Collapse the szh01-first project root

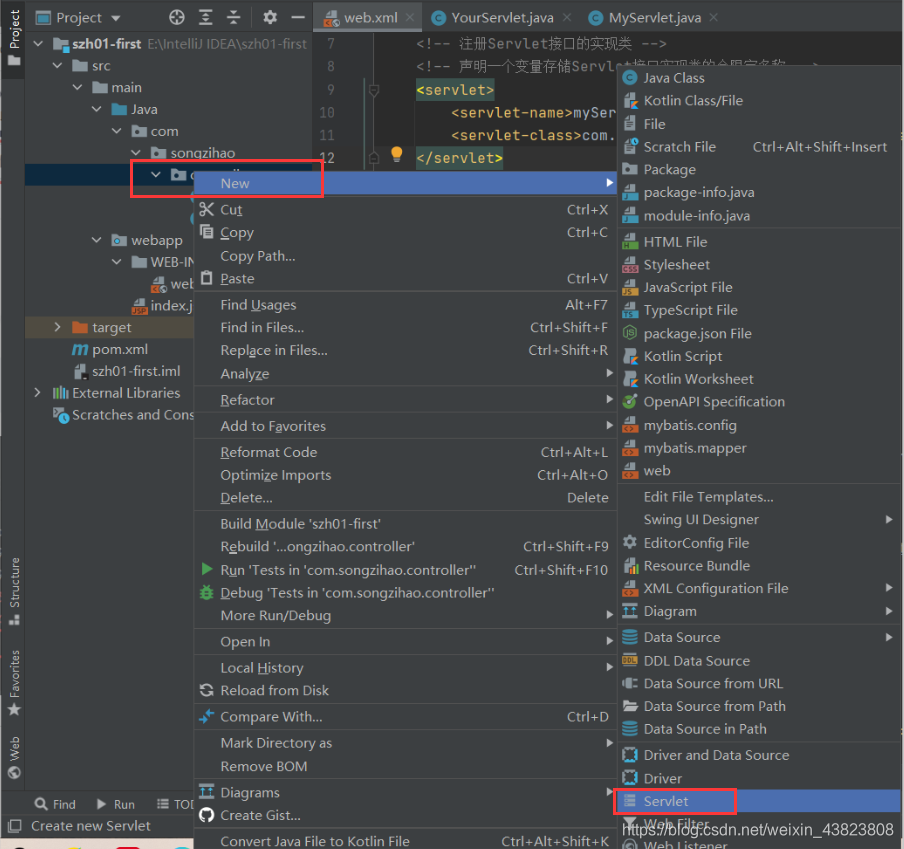(39, 44)
